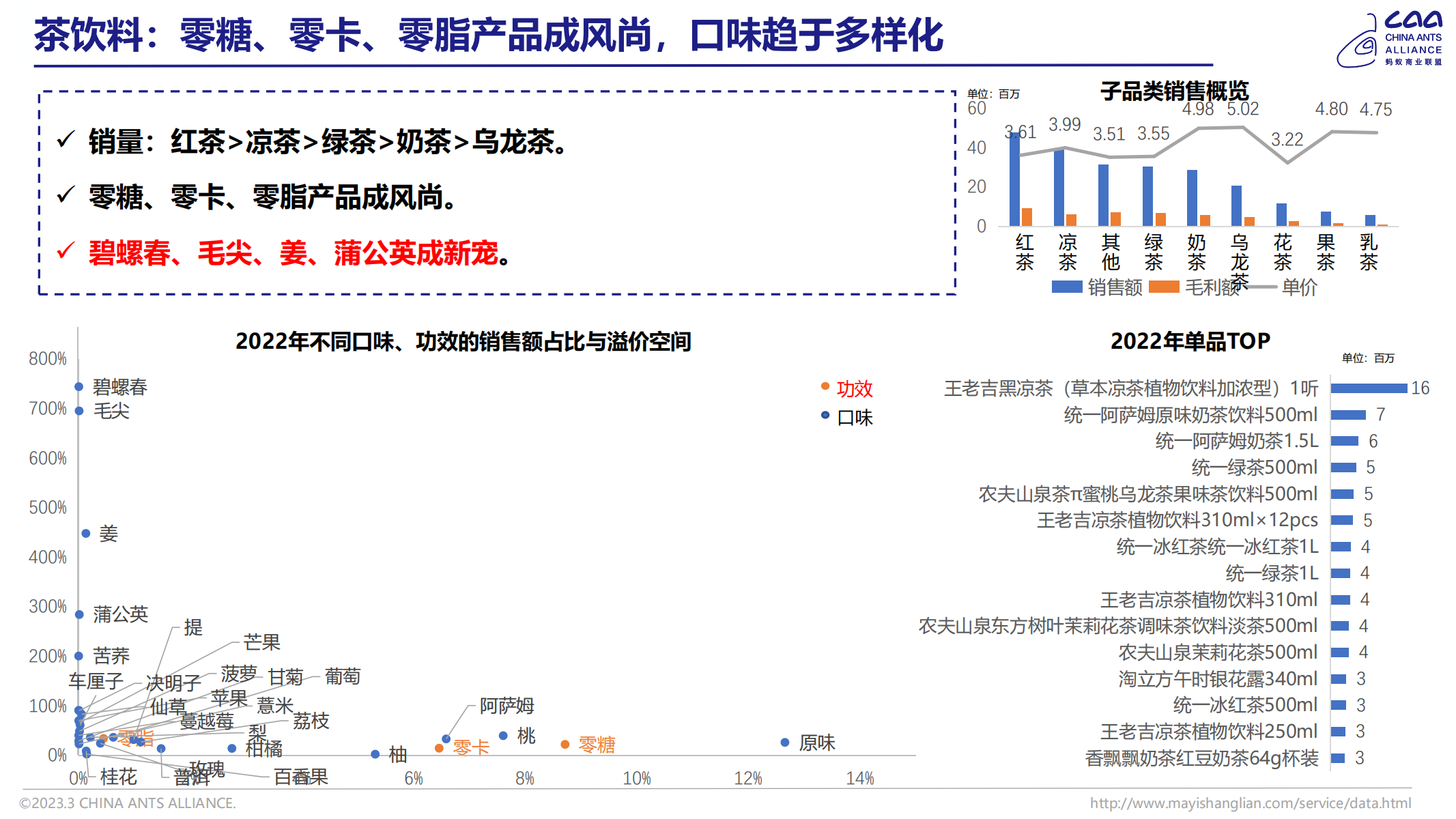Image resolution: width=1456 pixels, height=819 pixels.
Task: Click the blue 奶茶 sales bar
Action: [1192, 198]
